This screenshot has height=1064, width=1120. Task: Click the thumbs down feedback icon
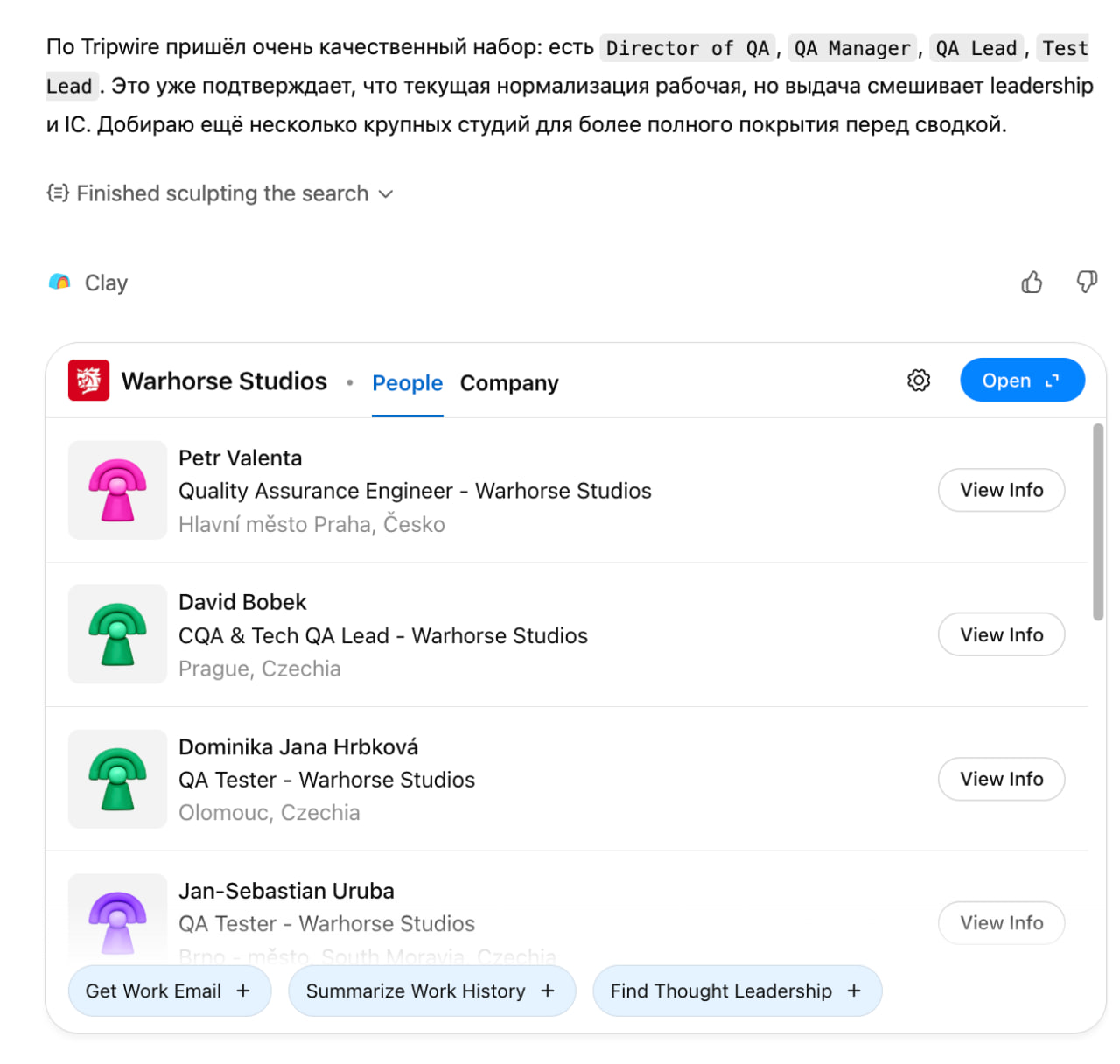pos(1087,283)
